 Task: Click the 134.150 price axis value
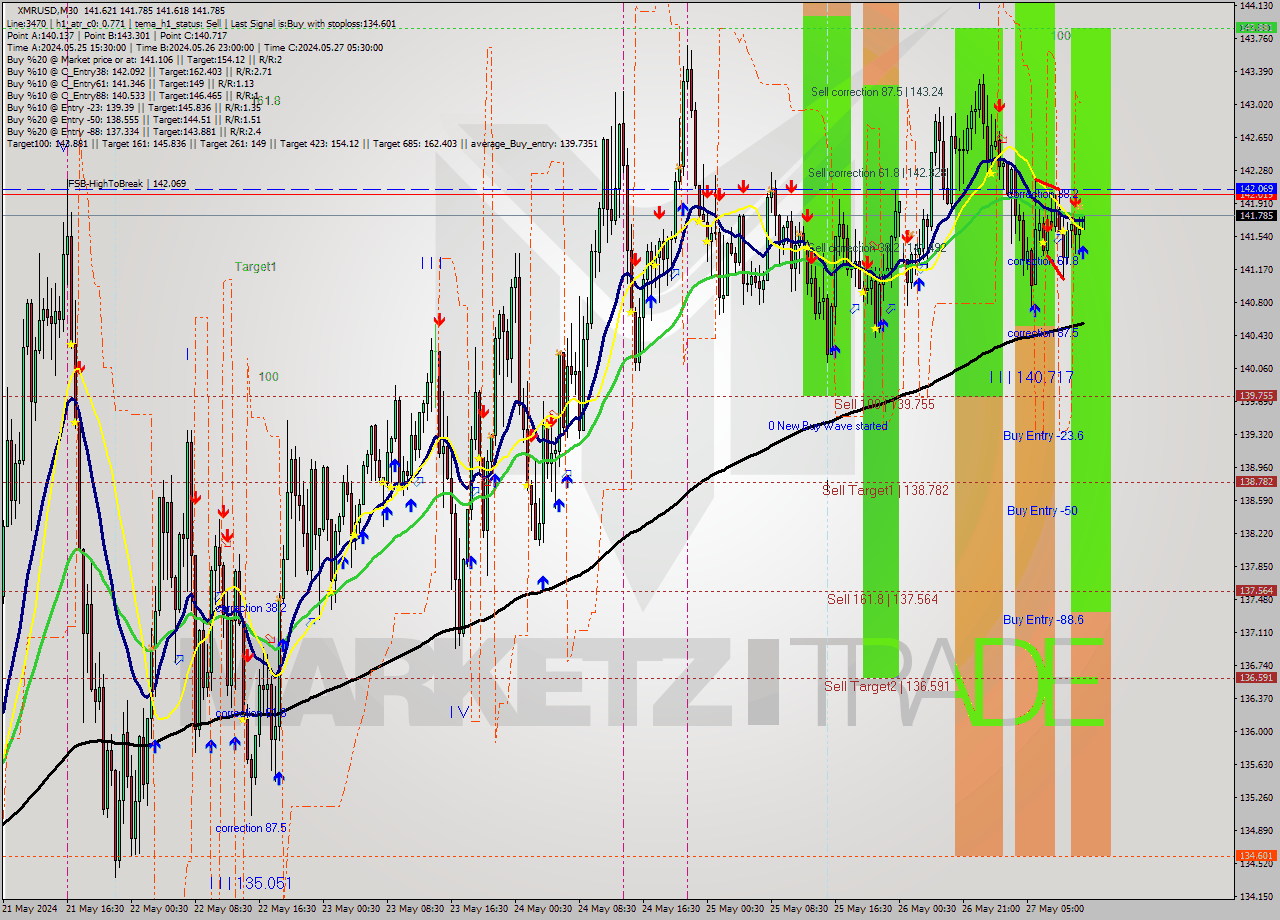[1256, 897]
